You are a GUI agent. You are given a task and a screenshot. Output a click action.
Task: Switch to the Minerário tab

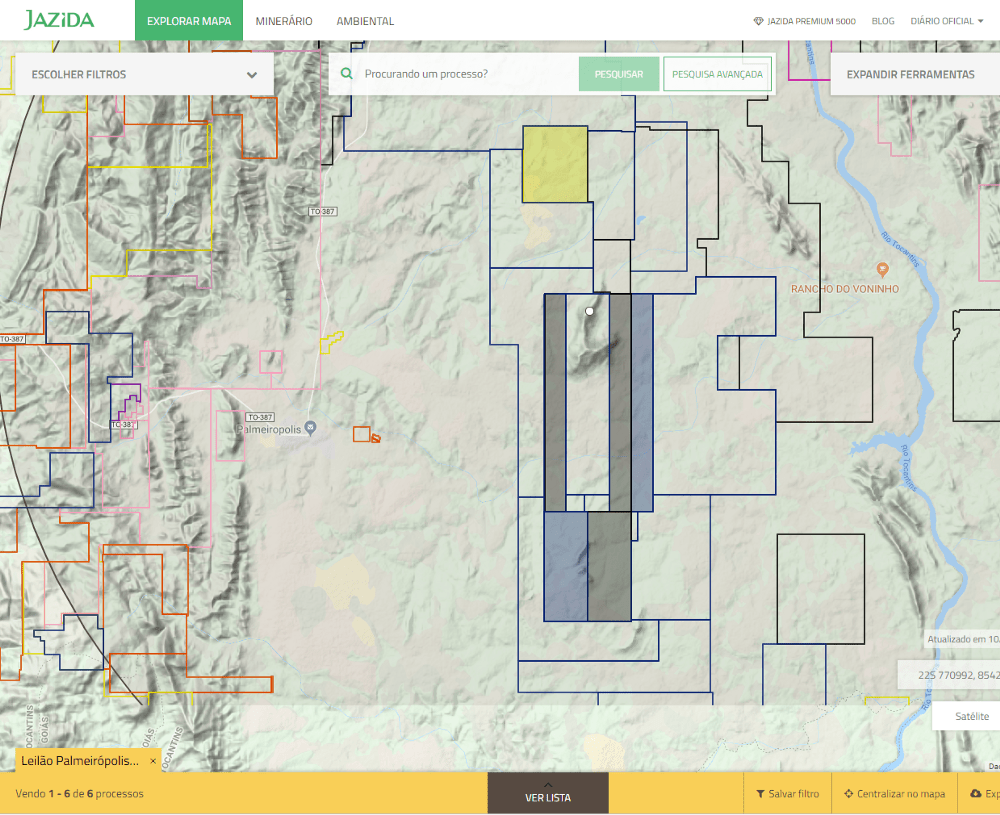(284, 21)
